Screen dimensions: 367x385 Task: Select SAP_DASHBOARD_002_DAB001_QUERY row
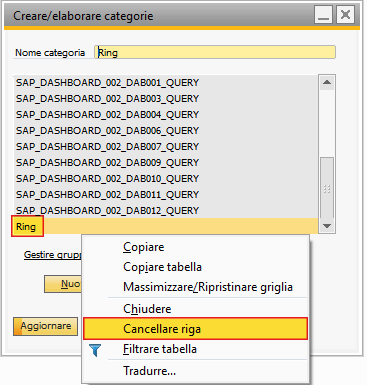[x=166, y=83]
